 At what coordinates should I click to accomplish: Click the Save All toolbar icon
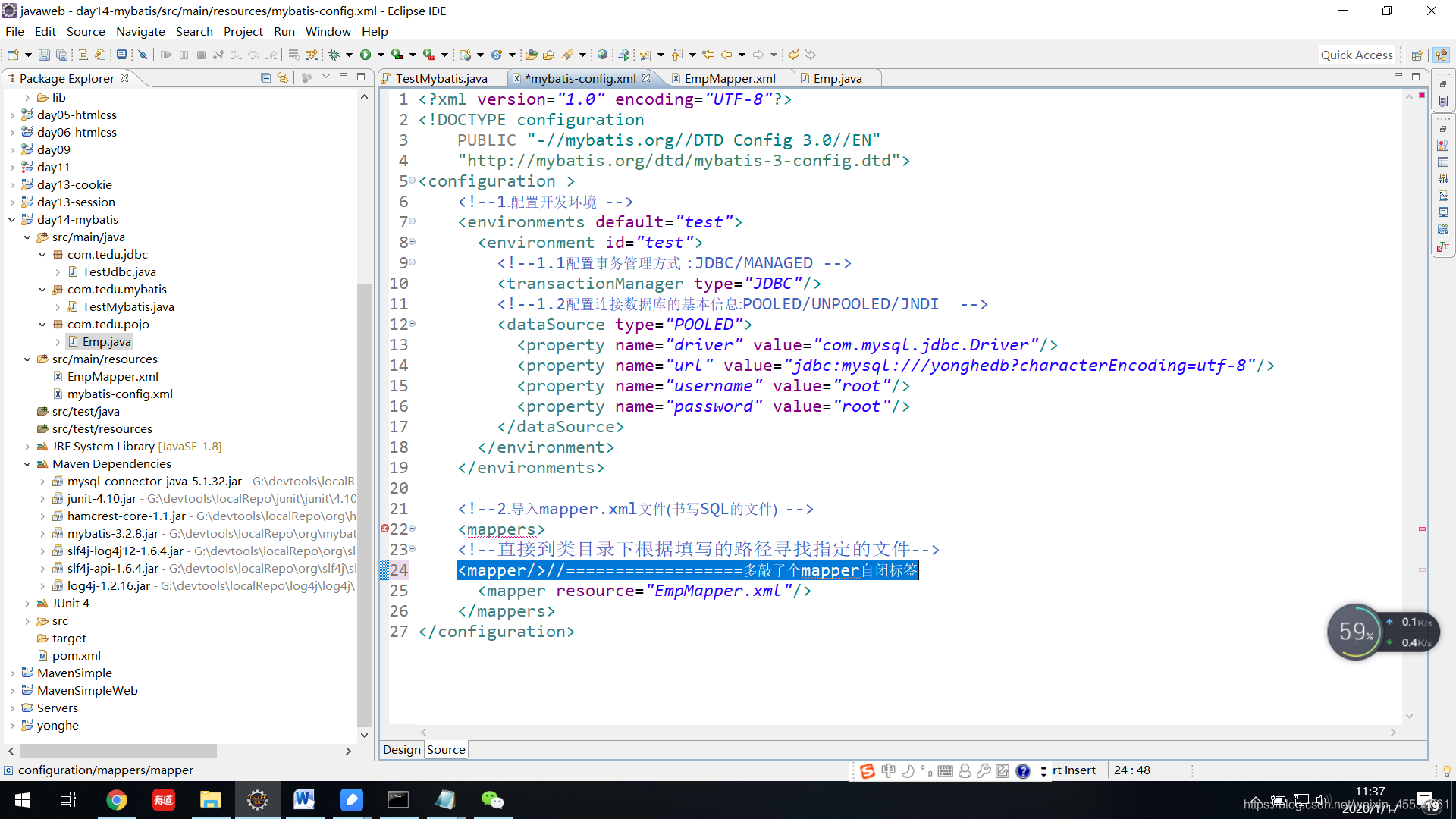tap(61, 55)
